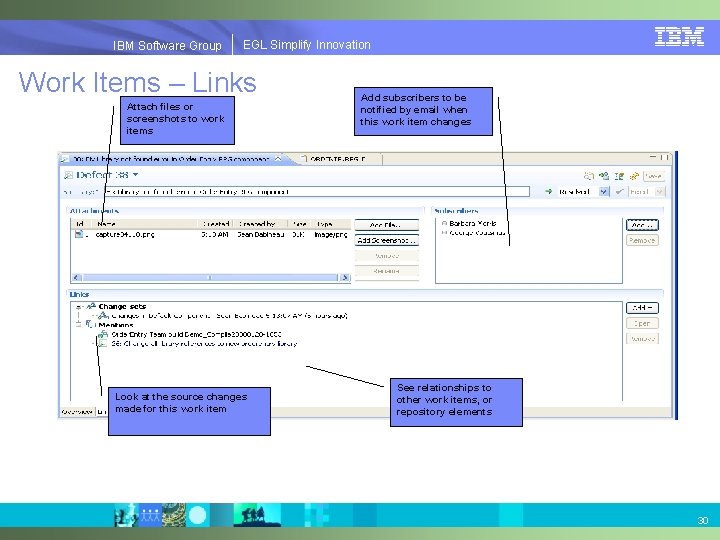
Task: Sort Attachments by the Created column
Action: coord(217,224)
